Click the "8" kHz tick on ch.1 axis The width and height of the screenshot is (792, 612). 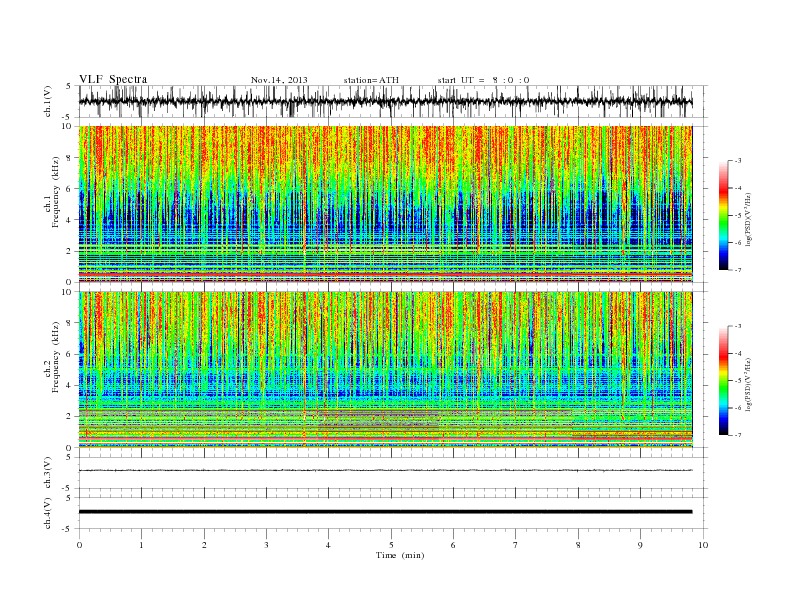point(70,158)
